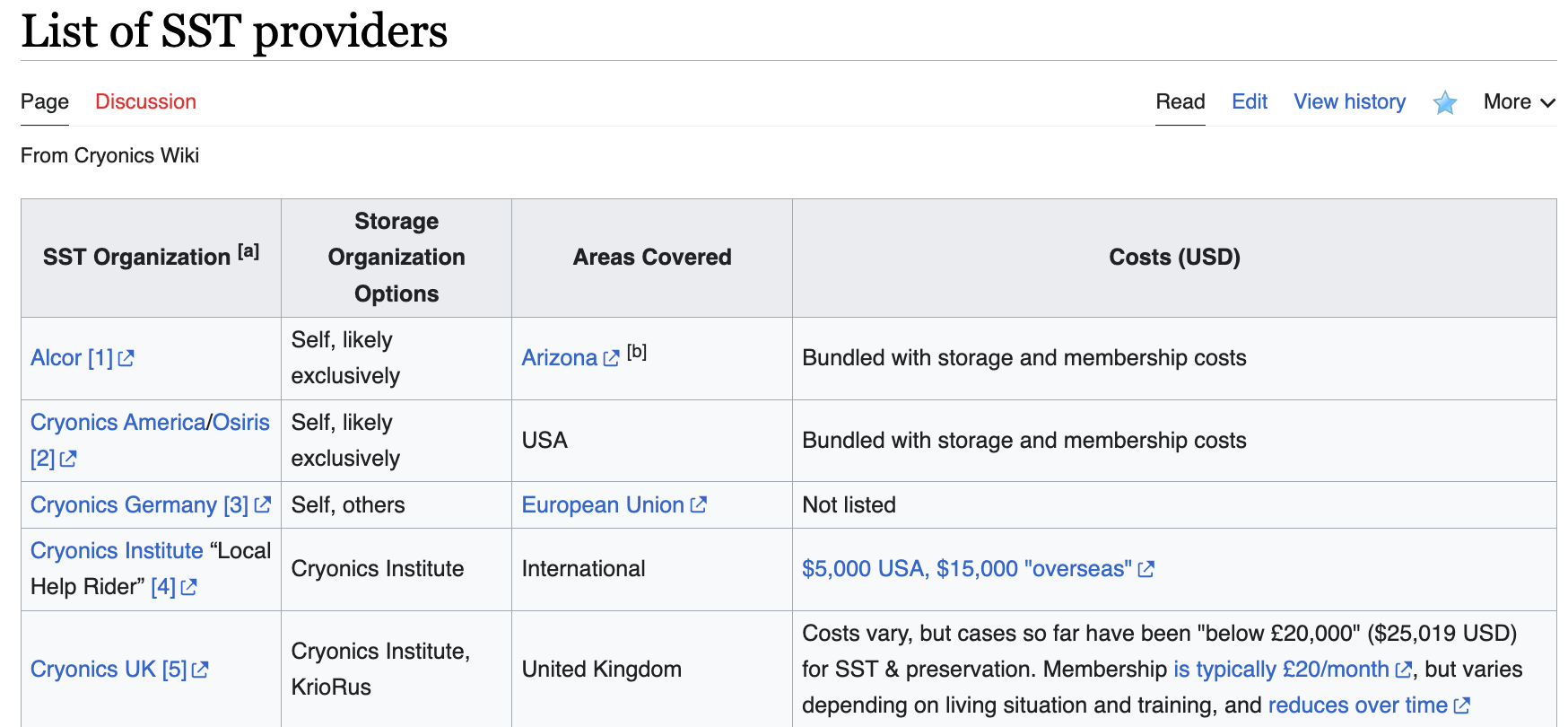Open the Cryonics UK [5] link
The height and width of the screenshot is (727, 1568).
119,670
